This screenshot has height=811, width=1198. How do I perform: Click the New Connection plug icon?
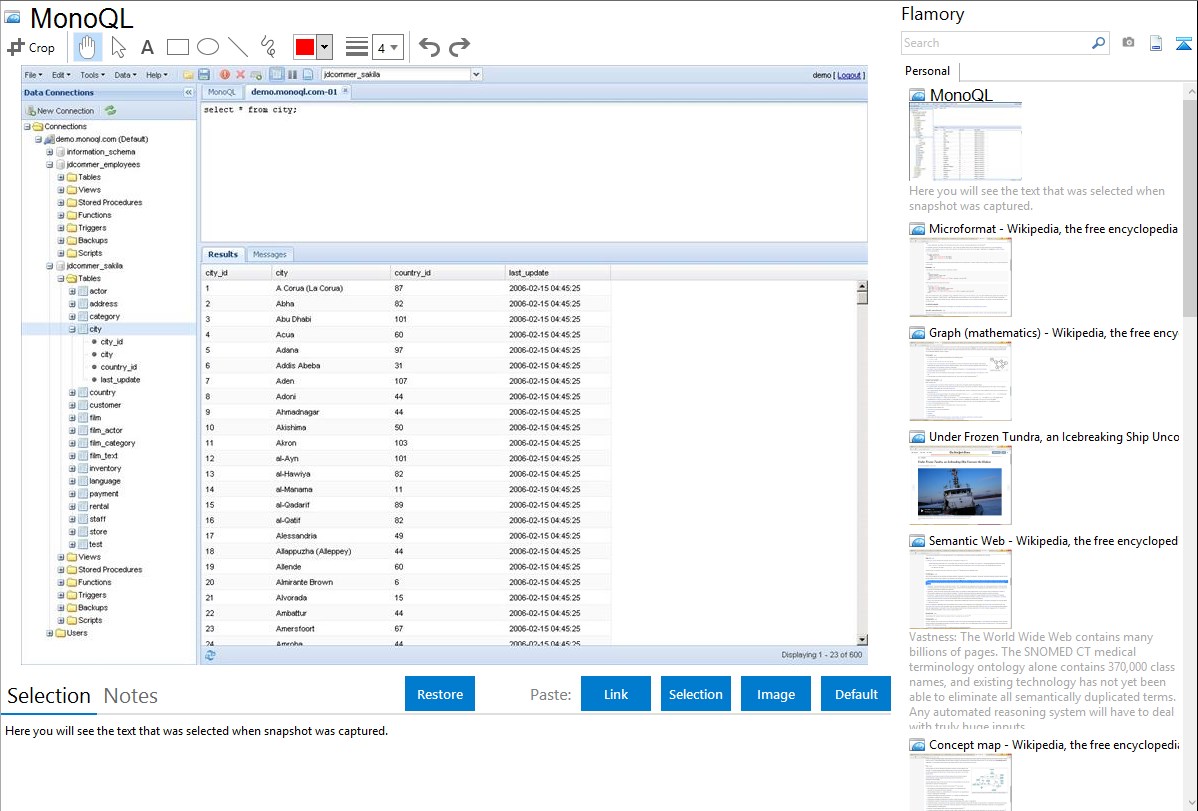(x=31, y=111)
